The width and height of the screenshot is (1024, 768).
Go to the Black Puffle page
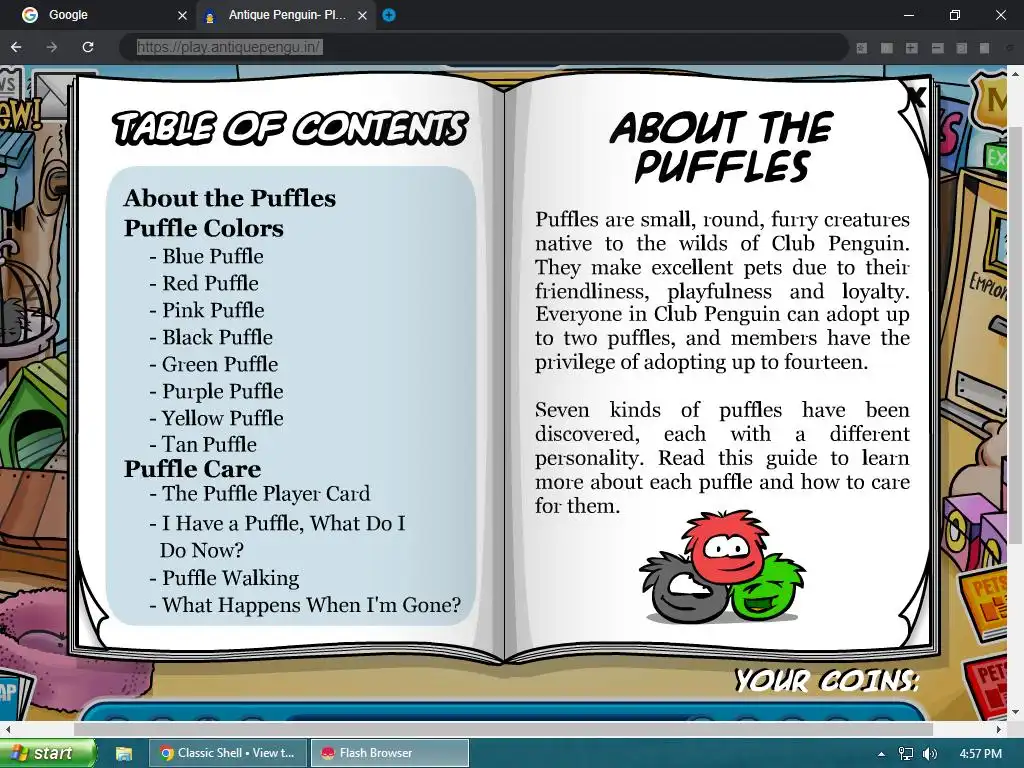[211, 337]
